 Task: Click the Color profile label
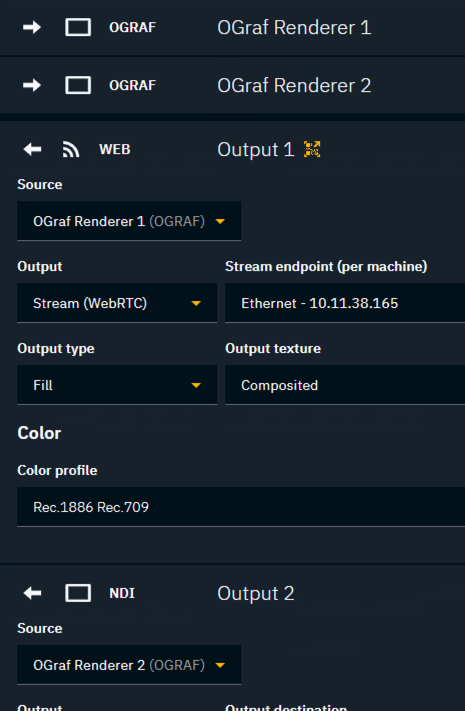pos(57,471)
